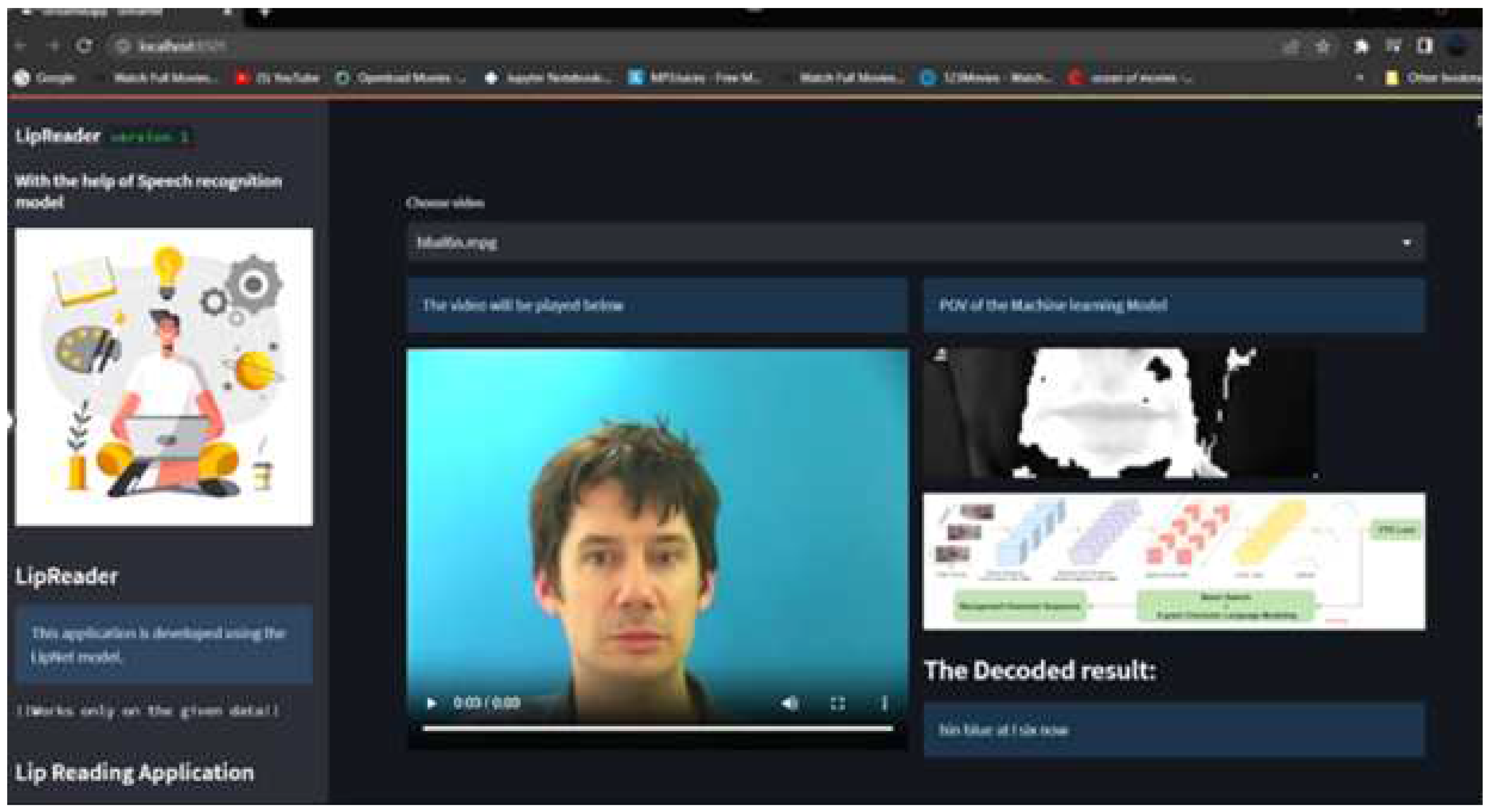Screen dimensions: 1490x812
Task: Open the video's three-dot options menu
Action: coord(884,703)
